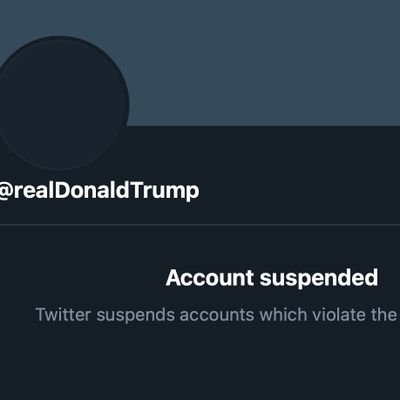
Task: Click the word "suspends" in the description
Action: point(135,316)
